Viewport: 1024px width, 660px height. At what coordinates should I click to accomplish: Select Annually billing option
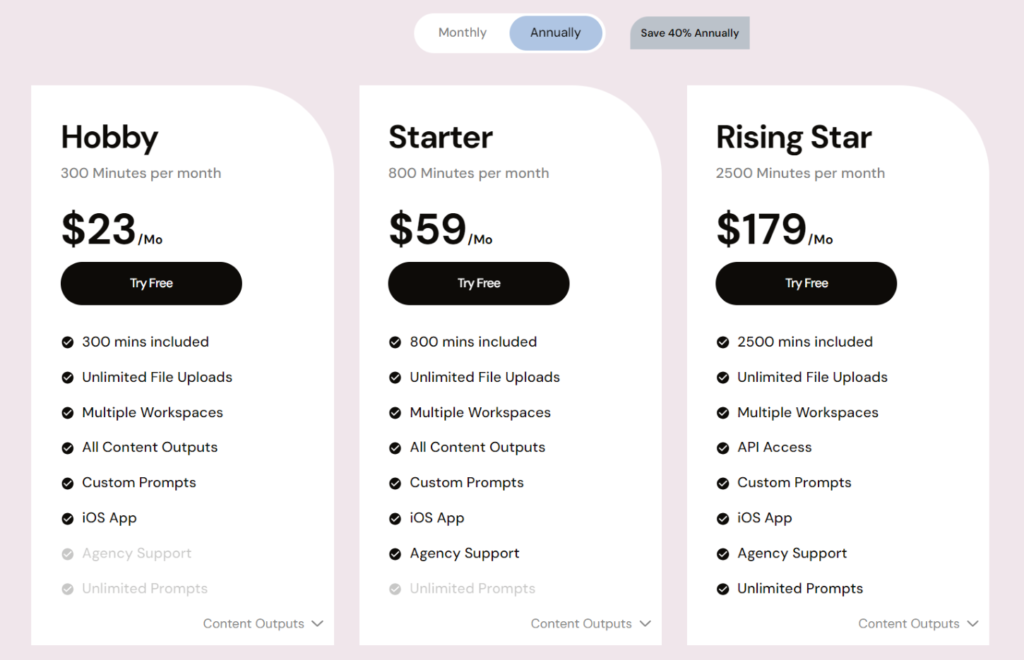click(x=555, y=33)
